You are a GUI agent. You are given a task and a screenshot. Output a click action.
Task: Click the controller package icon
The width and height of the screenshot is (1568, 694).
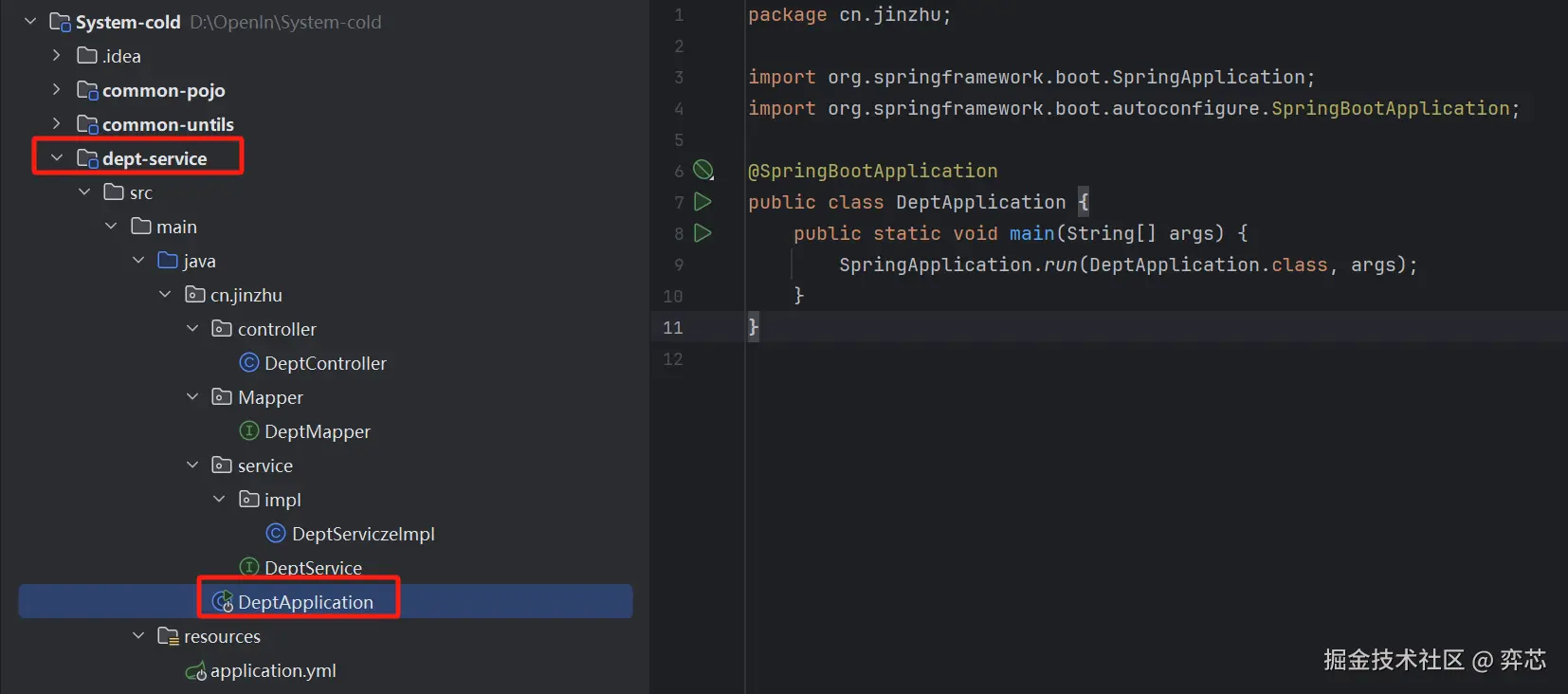pos(222,329)
